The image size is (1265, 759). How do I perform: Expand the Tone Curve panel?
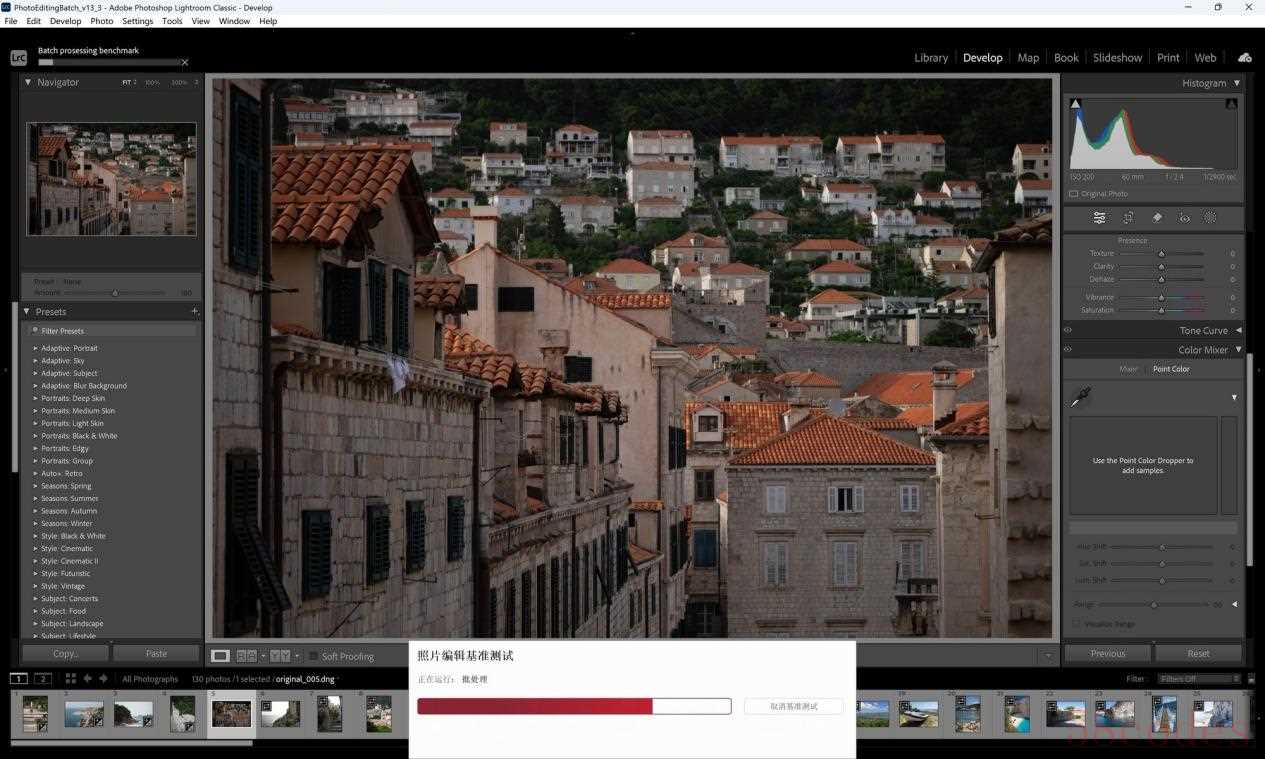point(1238,330)
